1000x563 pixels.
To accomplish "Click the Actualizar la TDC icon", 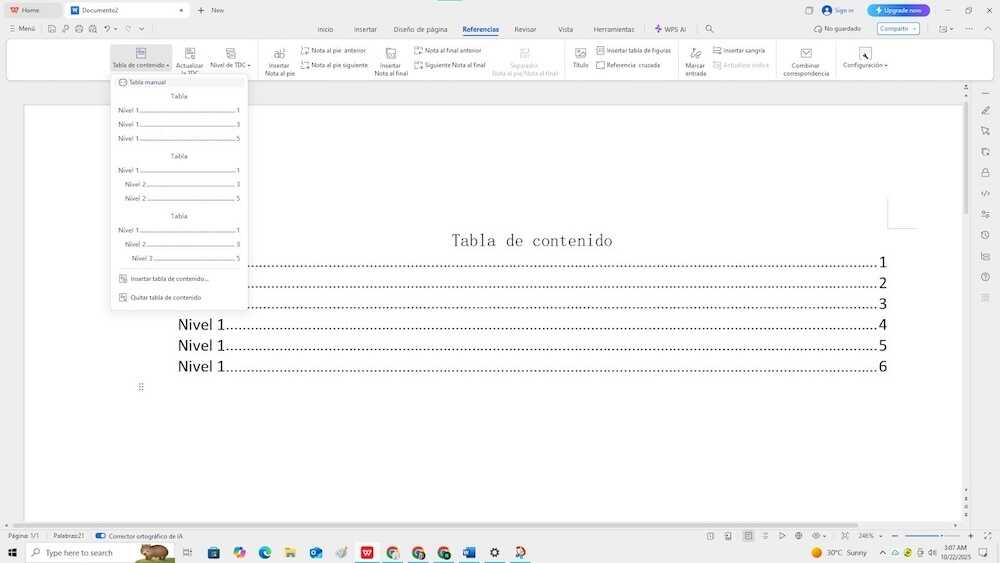I will click(190, 54).
